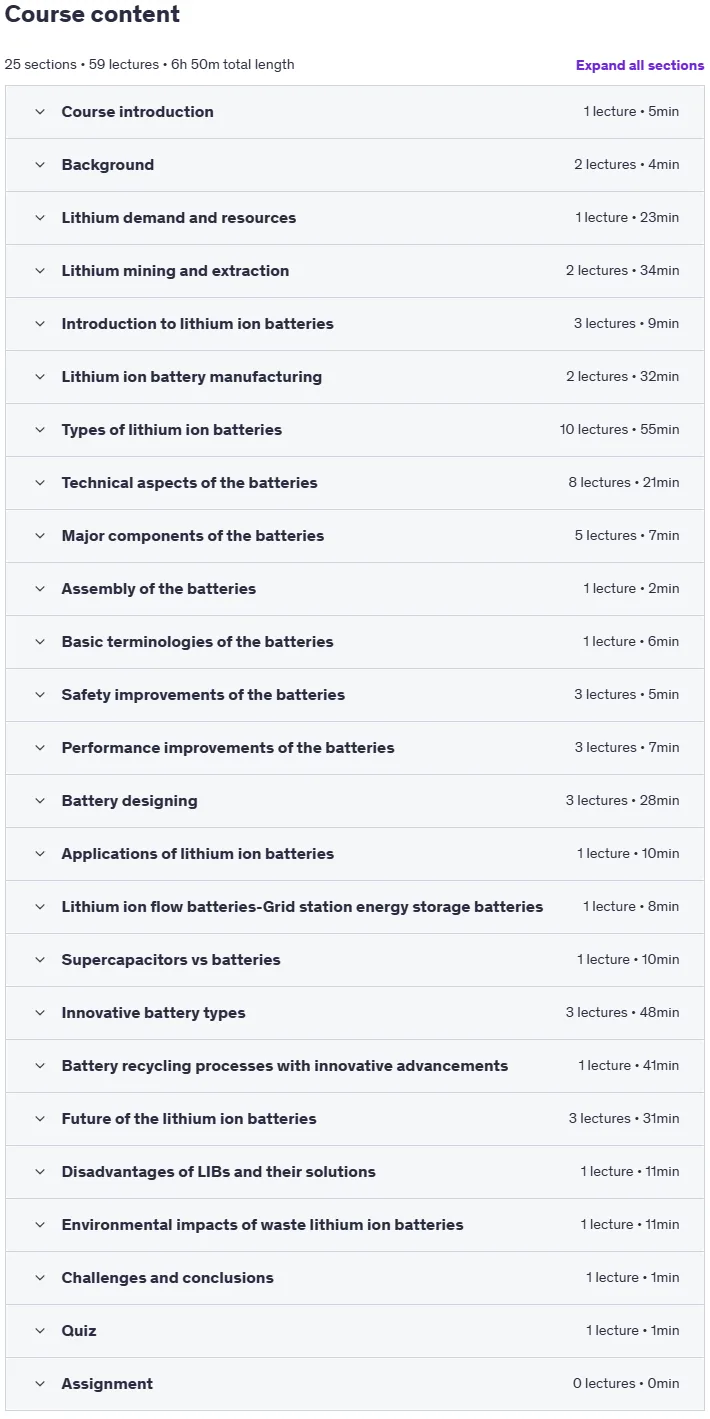710x1419 pixels.
Task: Click Expand all sections link
Action: coord(640,65)
